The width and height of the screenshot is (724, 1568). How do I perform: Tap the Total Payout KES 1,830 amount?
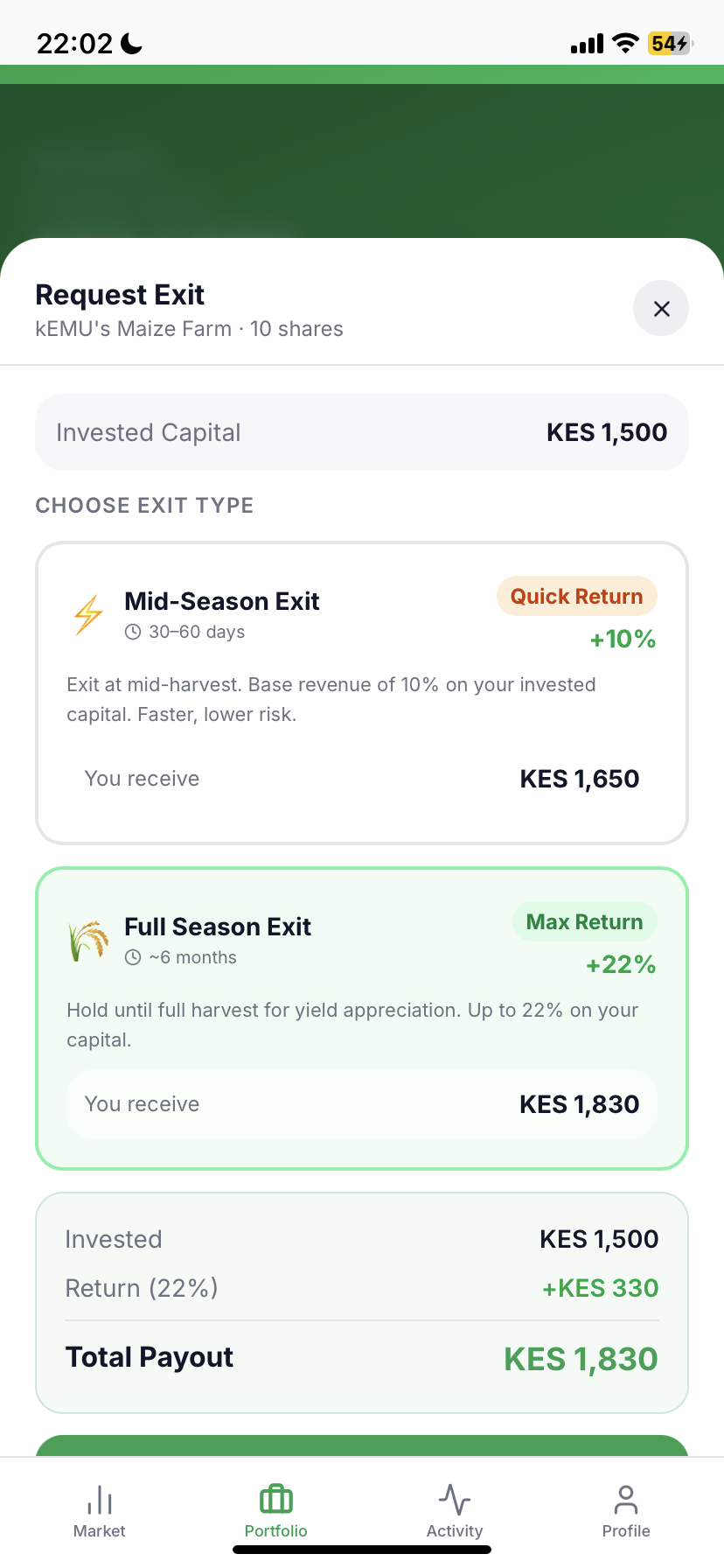pyautogui.click(x=581, y=1359)
